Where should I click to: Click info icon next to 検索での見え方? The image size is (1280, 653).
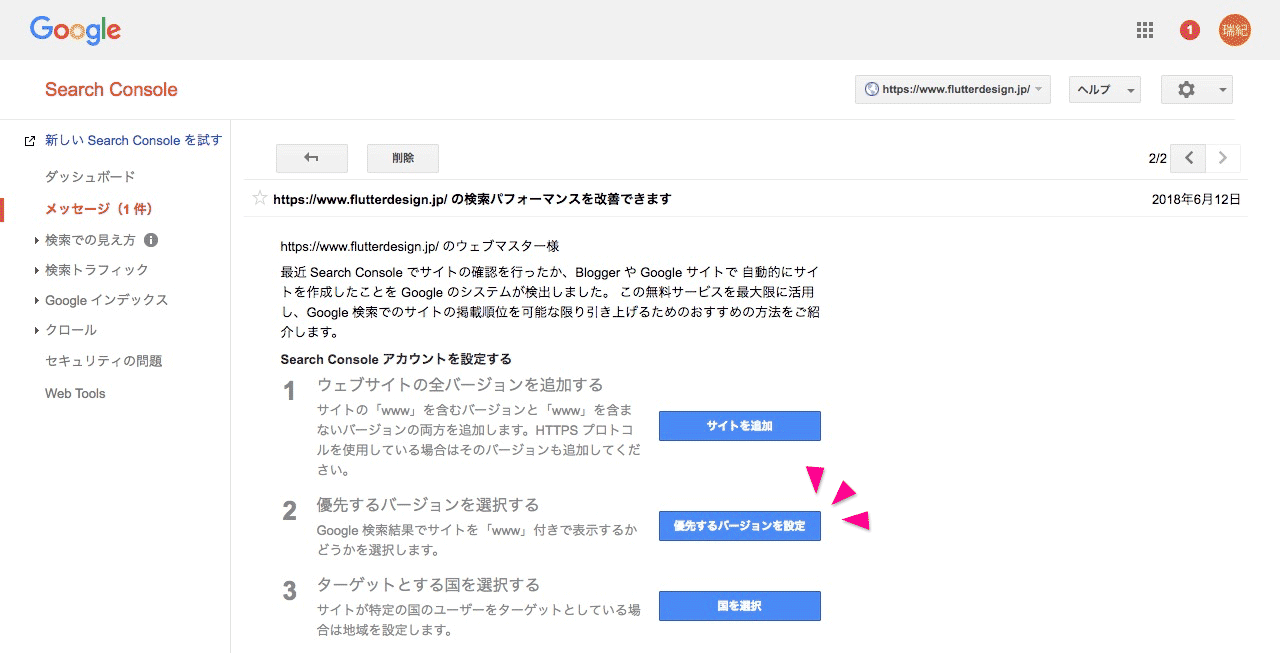coord(151,240)
